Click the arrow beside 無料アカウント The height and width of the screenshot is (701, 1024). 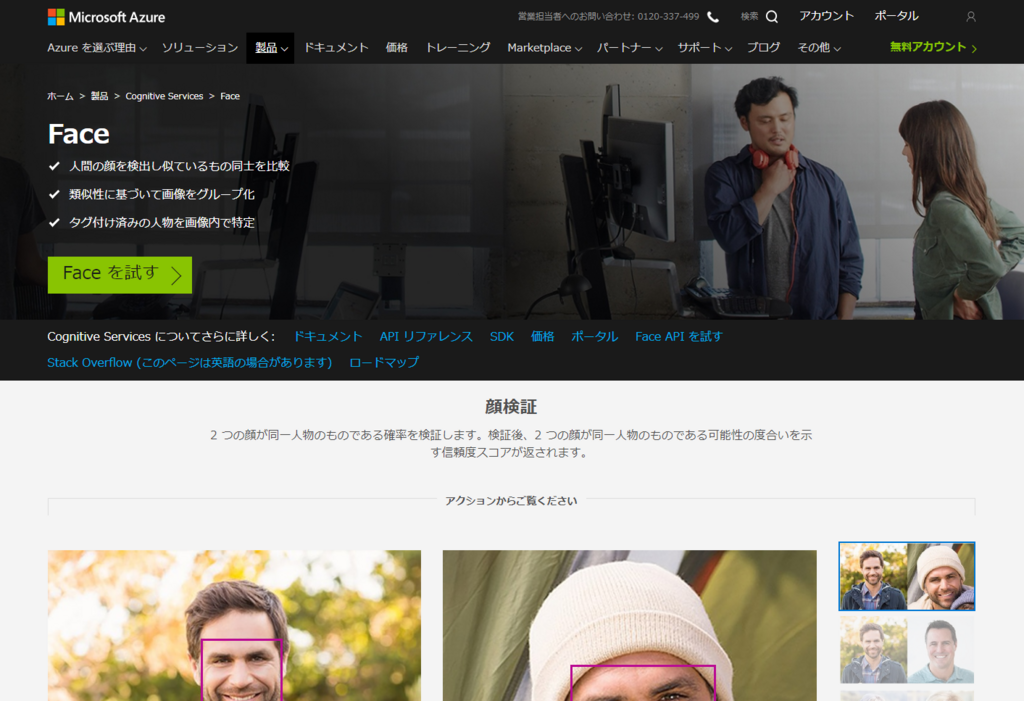[x=974, y=48]
